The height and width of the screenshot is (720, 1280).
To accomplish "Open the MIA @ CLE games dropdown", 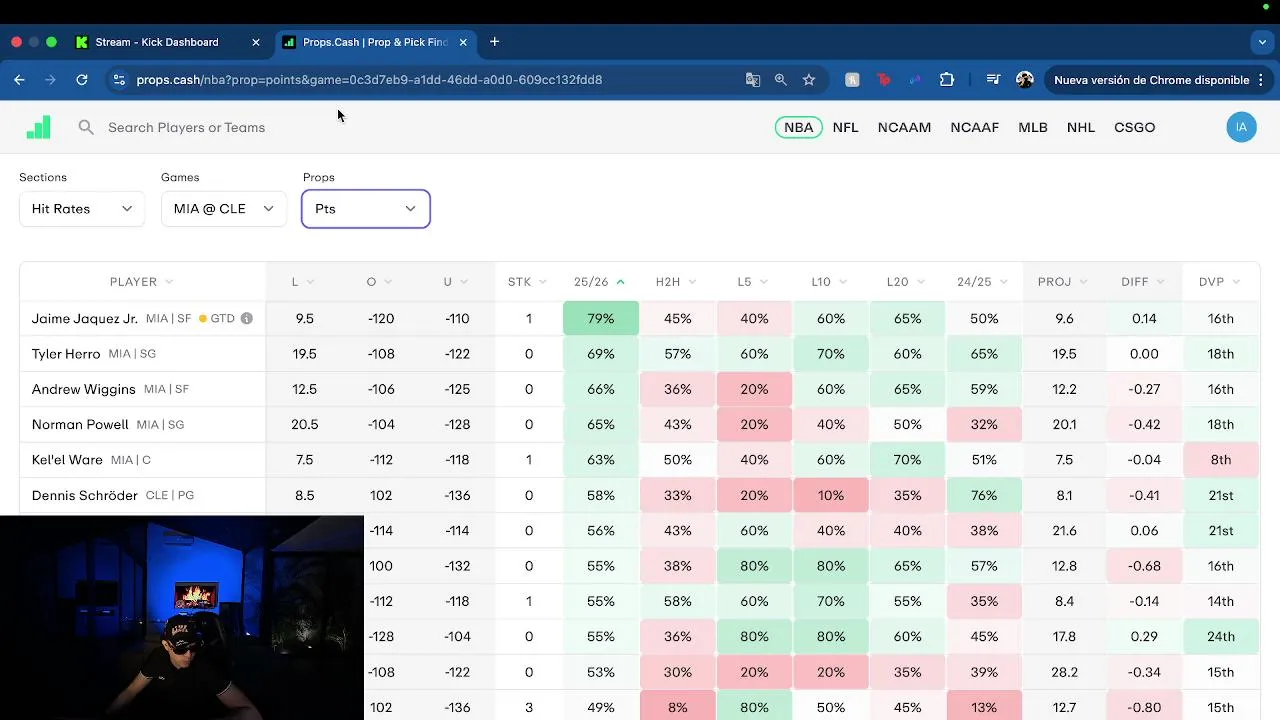I will [x=224, y=208].
